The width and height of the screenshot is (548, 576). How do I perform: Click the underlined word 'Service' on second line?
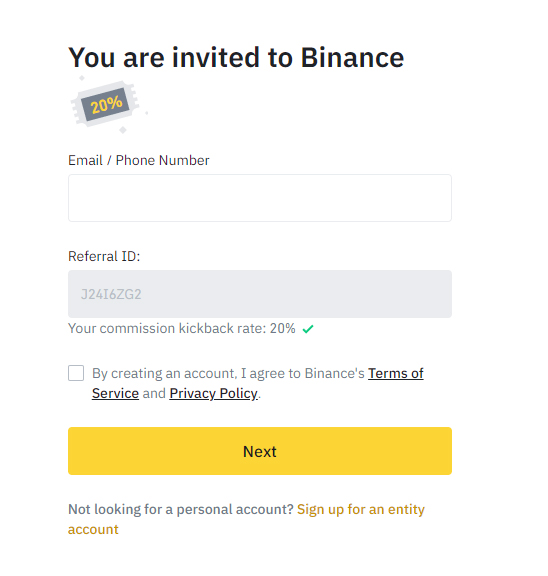115,393
